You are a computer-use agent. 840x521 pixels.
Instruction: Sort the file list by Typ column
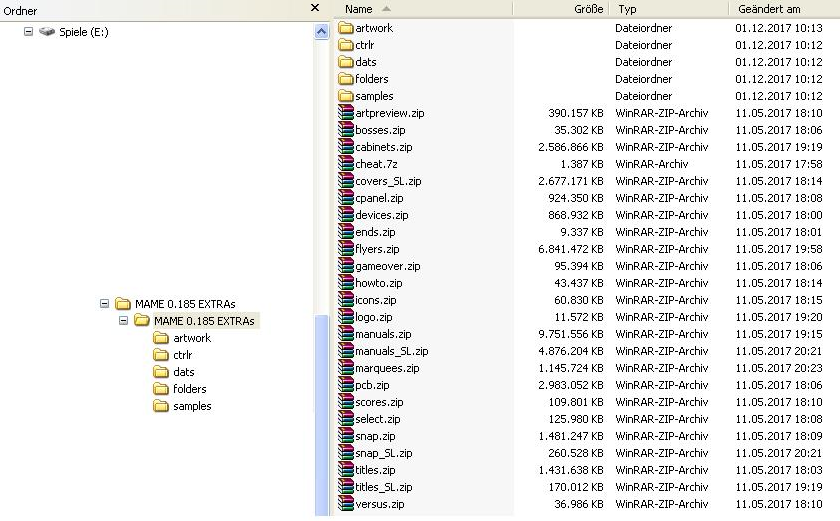click(x=669, y=9)
